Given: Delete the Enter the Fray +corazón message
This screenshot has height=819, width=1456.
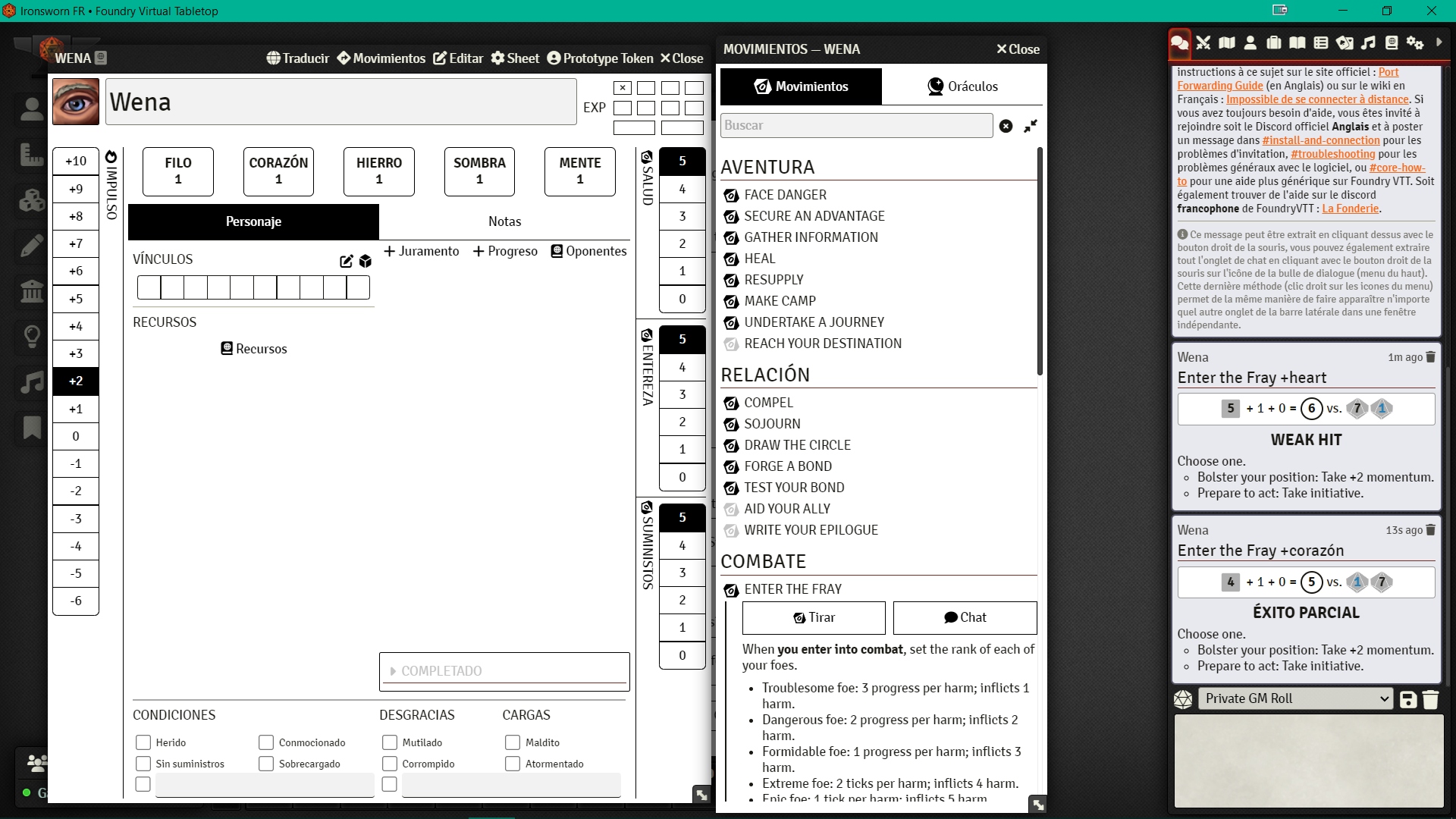Looking at the screenshot, I should tap(1431, 530).
